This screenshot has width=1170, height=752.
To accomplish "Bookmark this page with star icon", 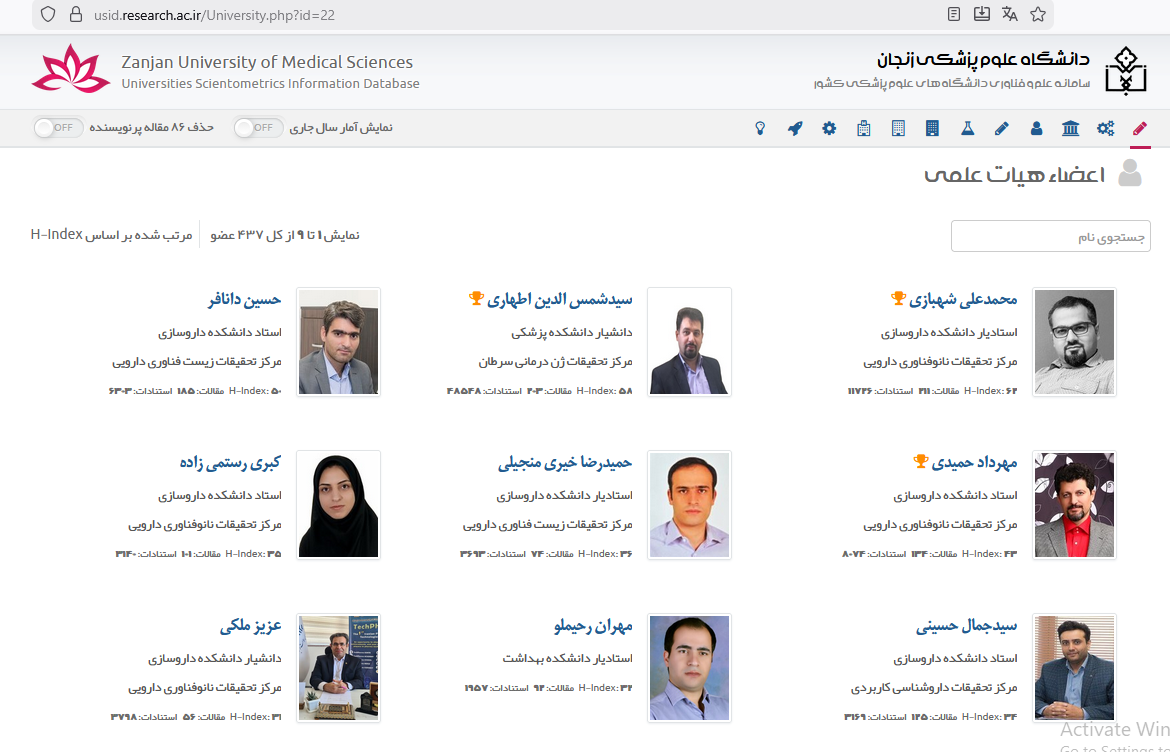I will point(1038,14).
